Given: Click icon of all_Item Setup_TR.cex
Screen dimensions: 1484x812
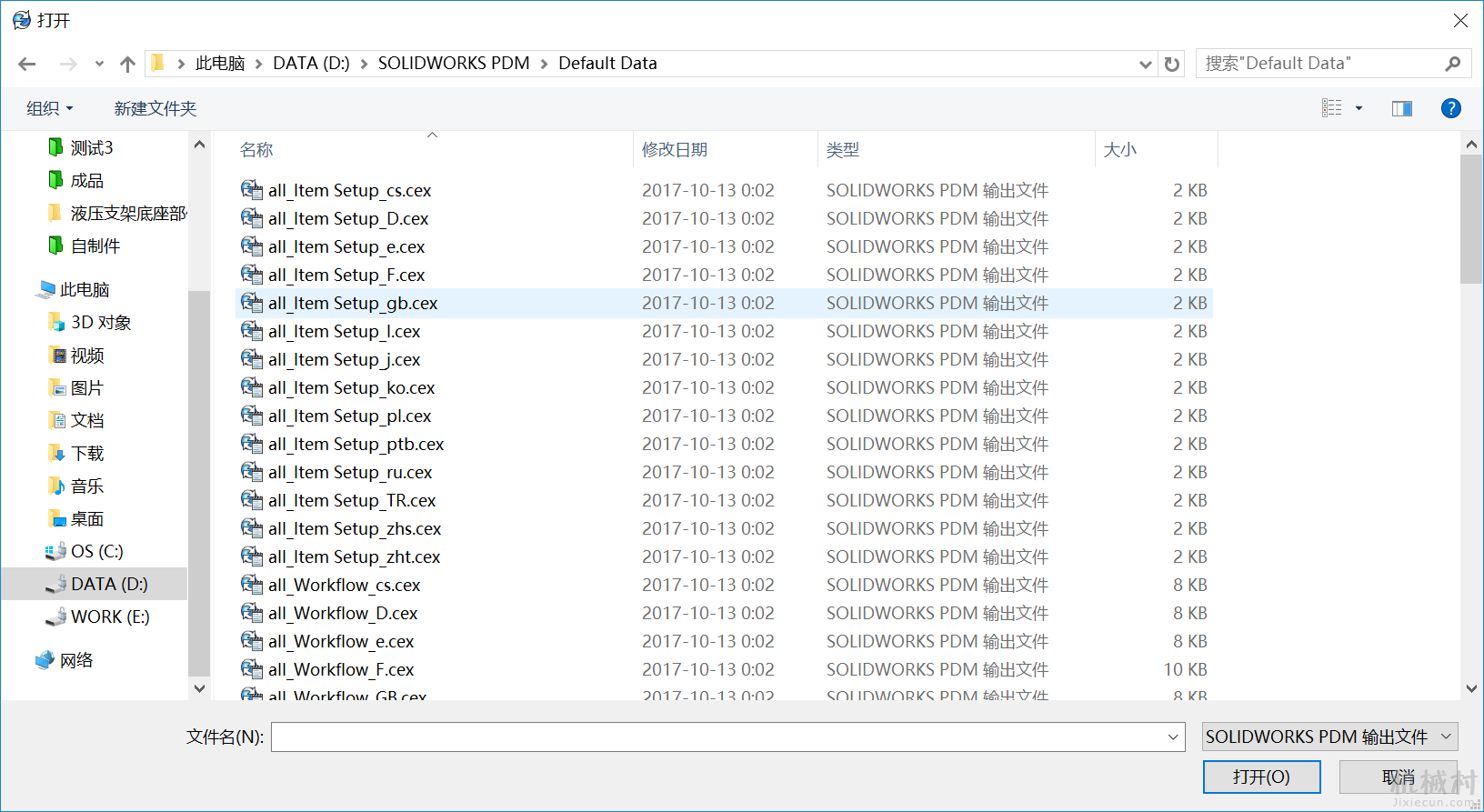Looking at the screenshot, I should click(x=251, y=500).
